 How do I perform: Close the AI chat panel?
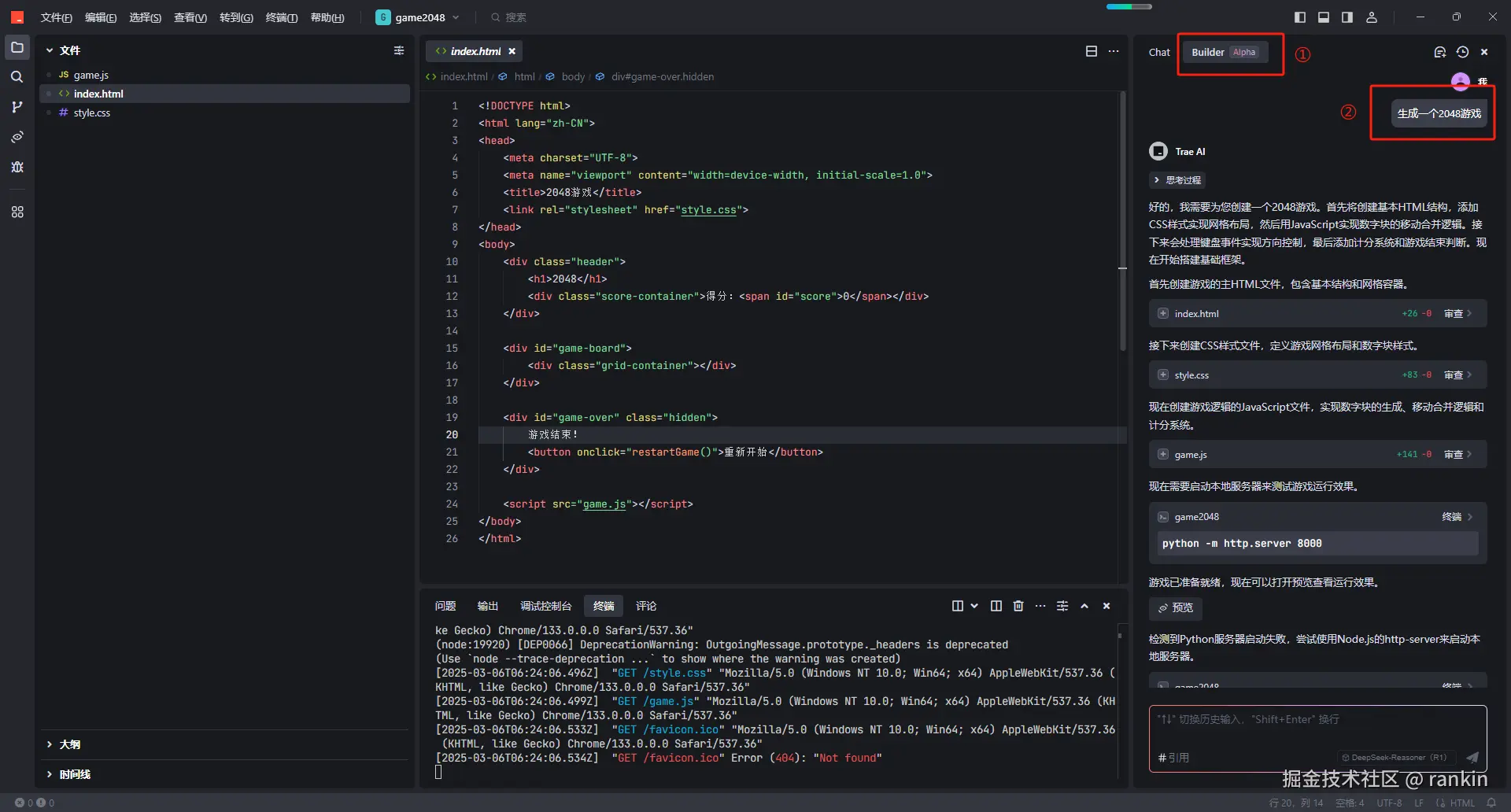(1484, 52)
